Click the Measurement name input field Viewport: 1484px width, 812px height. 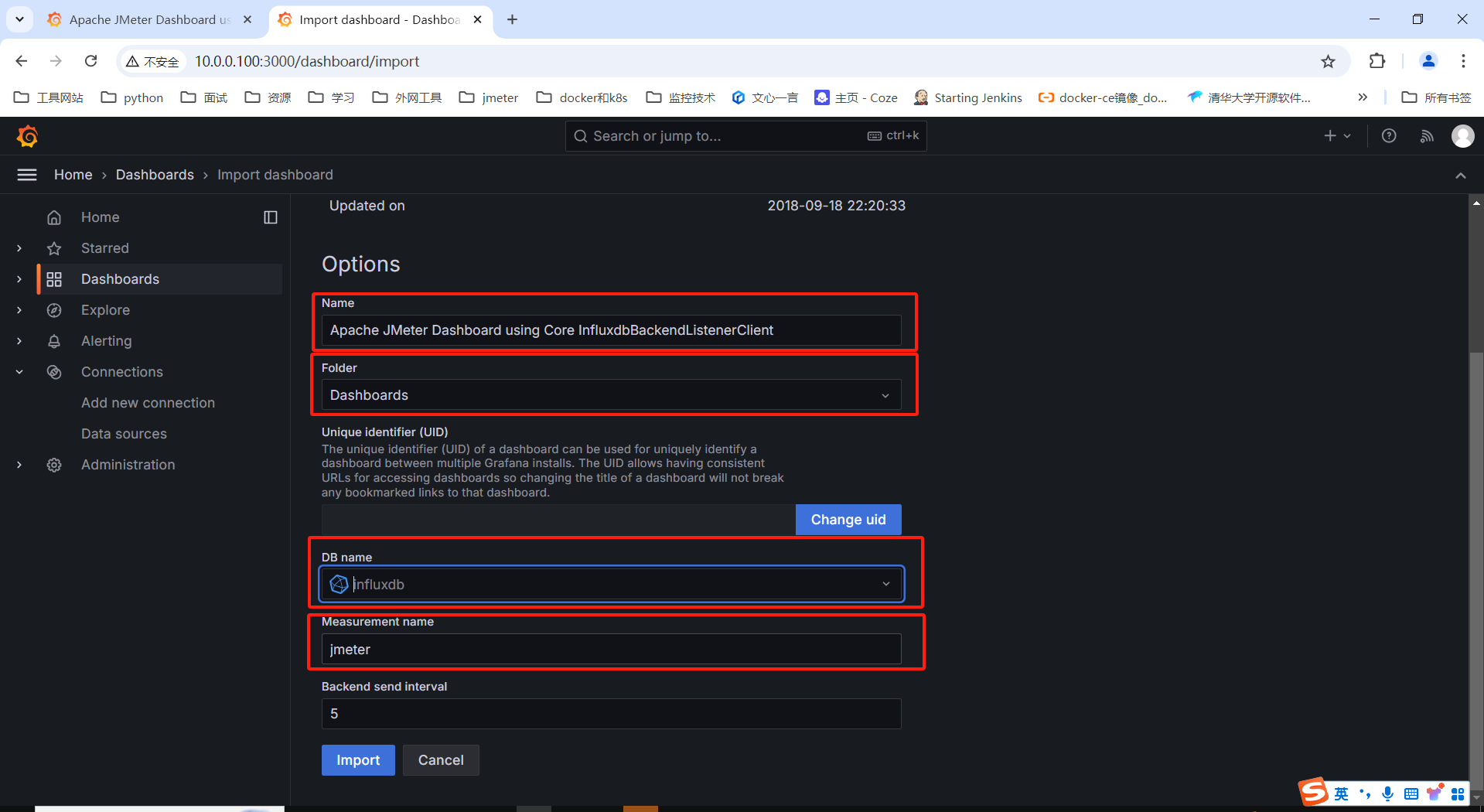click(x=611, y=649)
